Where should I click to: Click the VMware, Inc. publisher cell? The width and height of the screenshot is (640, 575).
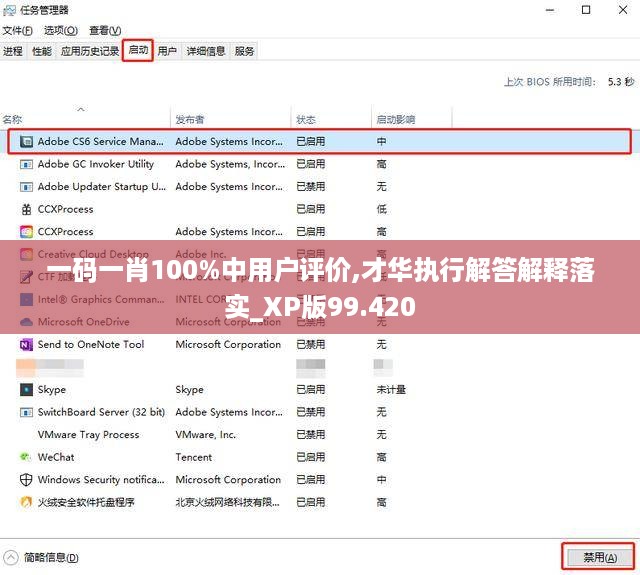click(205, 435)
